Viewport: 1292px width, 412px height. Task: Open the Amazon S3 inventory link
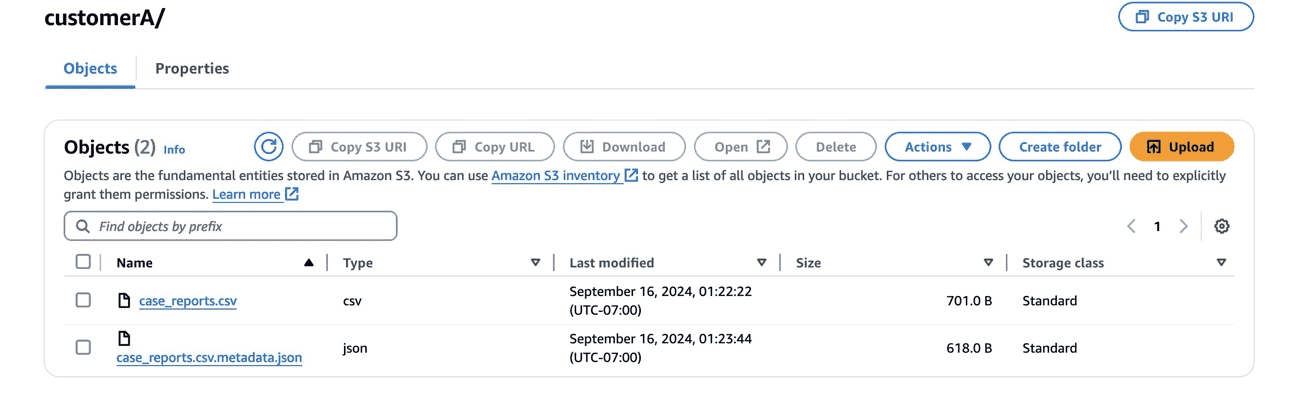point(556,176)
